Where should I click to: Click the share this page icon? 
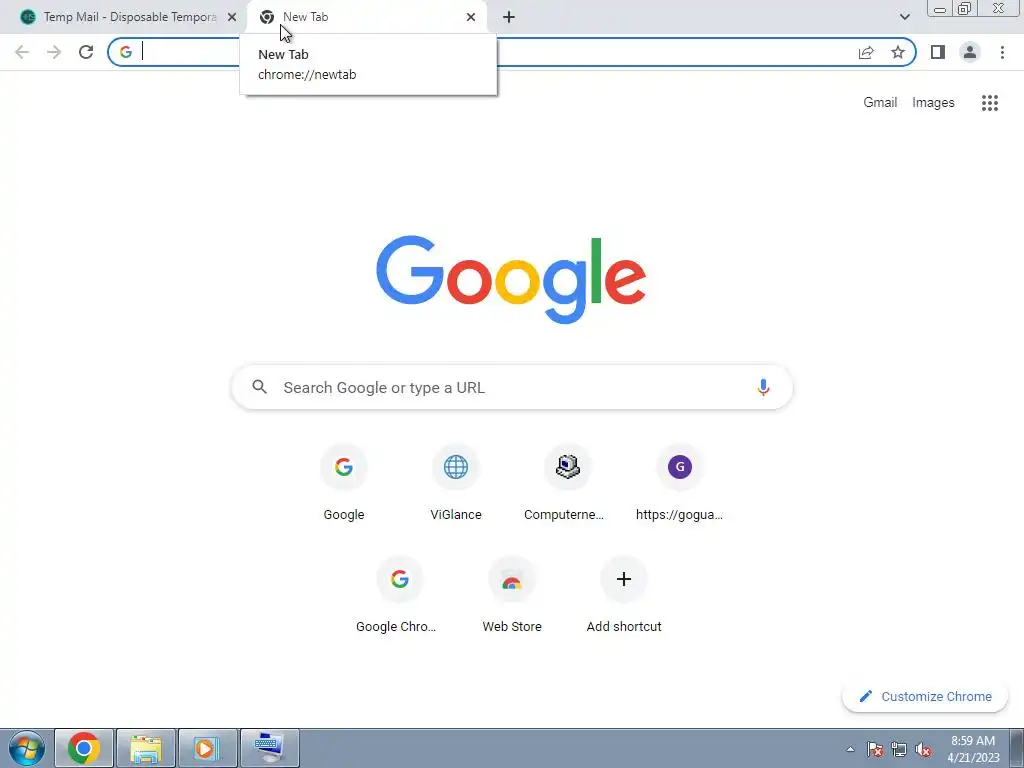(866, 52)
